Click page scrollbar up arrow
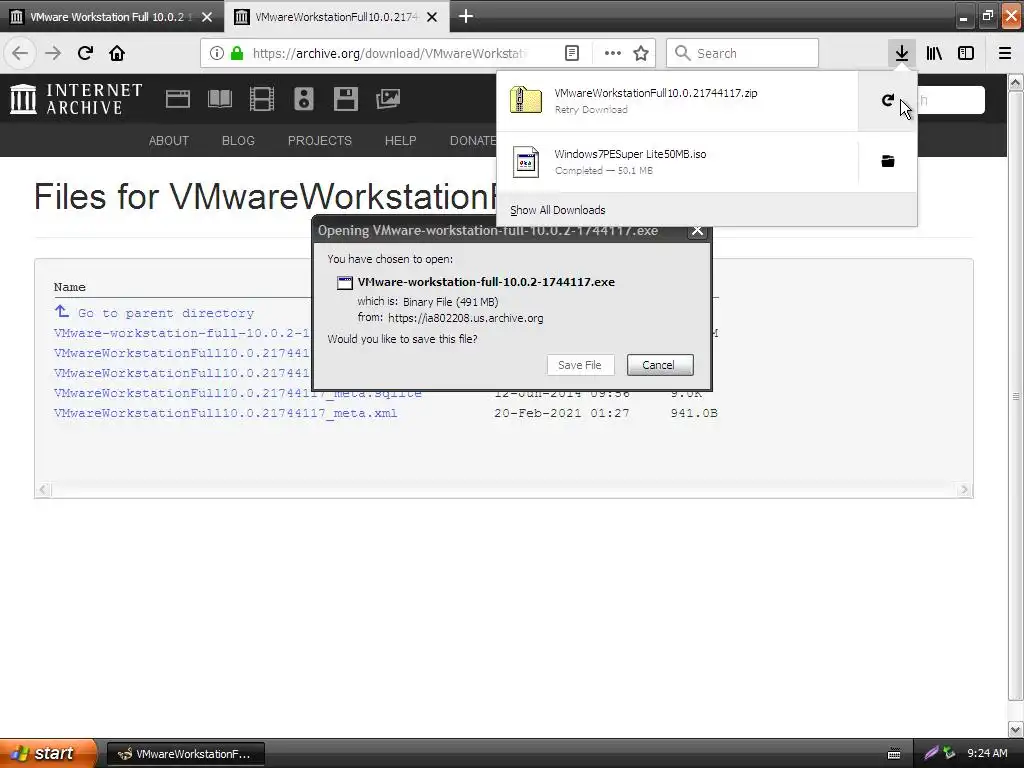1024x768 pixels. point(1016,82)
